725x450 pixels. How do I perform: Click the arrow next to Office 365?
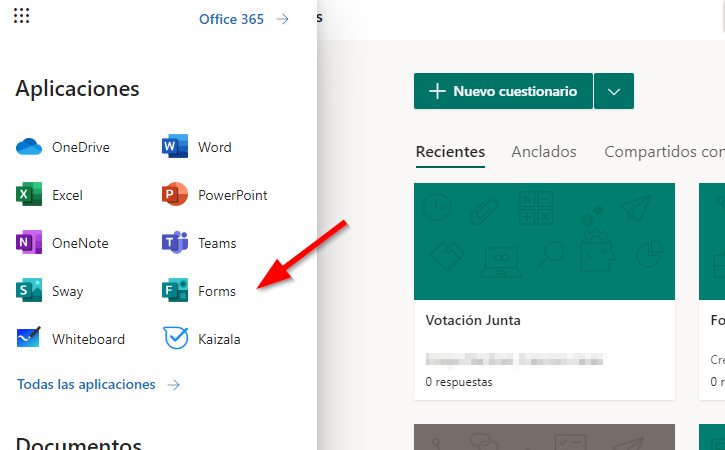[283, 19]
